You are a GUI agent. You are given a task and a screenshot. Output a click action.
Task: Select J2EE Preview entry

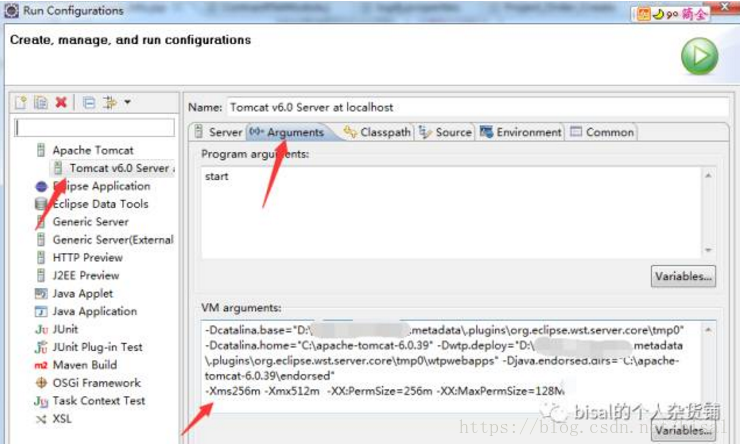(86, 276)
